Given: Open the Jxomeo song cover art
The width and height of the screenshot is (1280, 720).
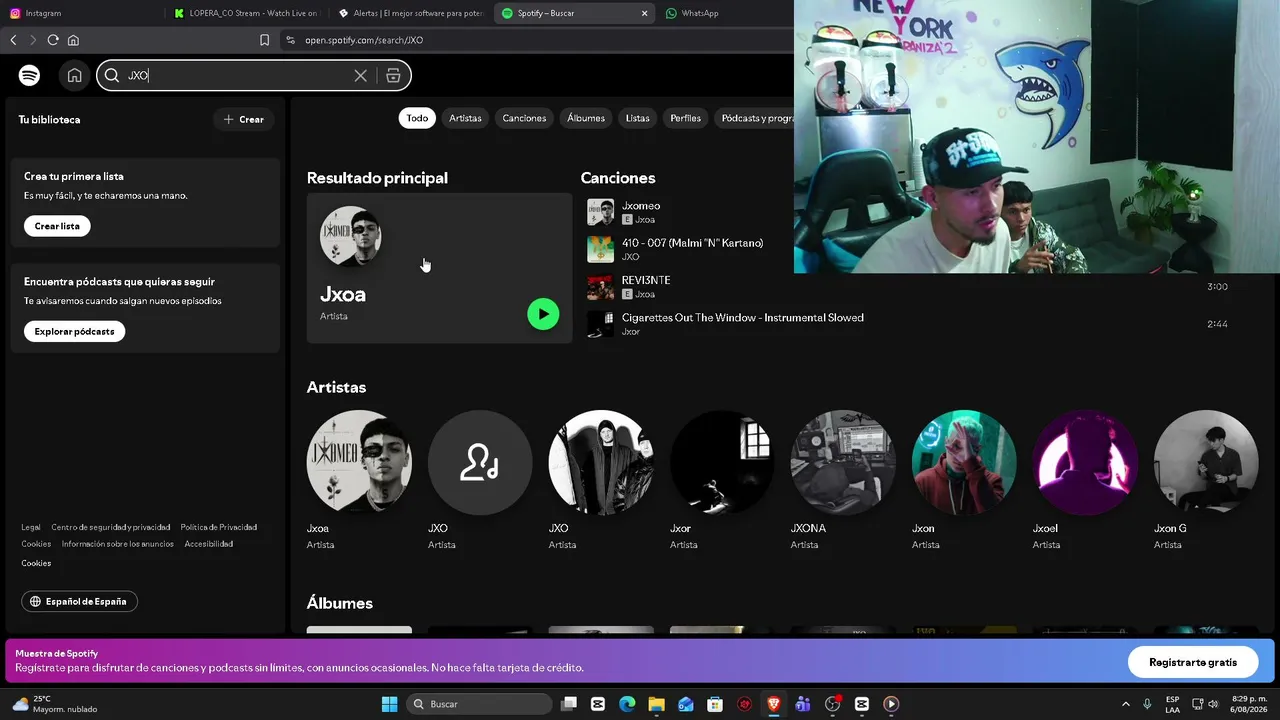Looking at the screenshot, I should pyautogui.click(x=600, y=212).
